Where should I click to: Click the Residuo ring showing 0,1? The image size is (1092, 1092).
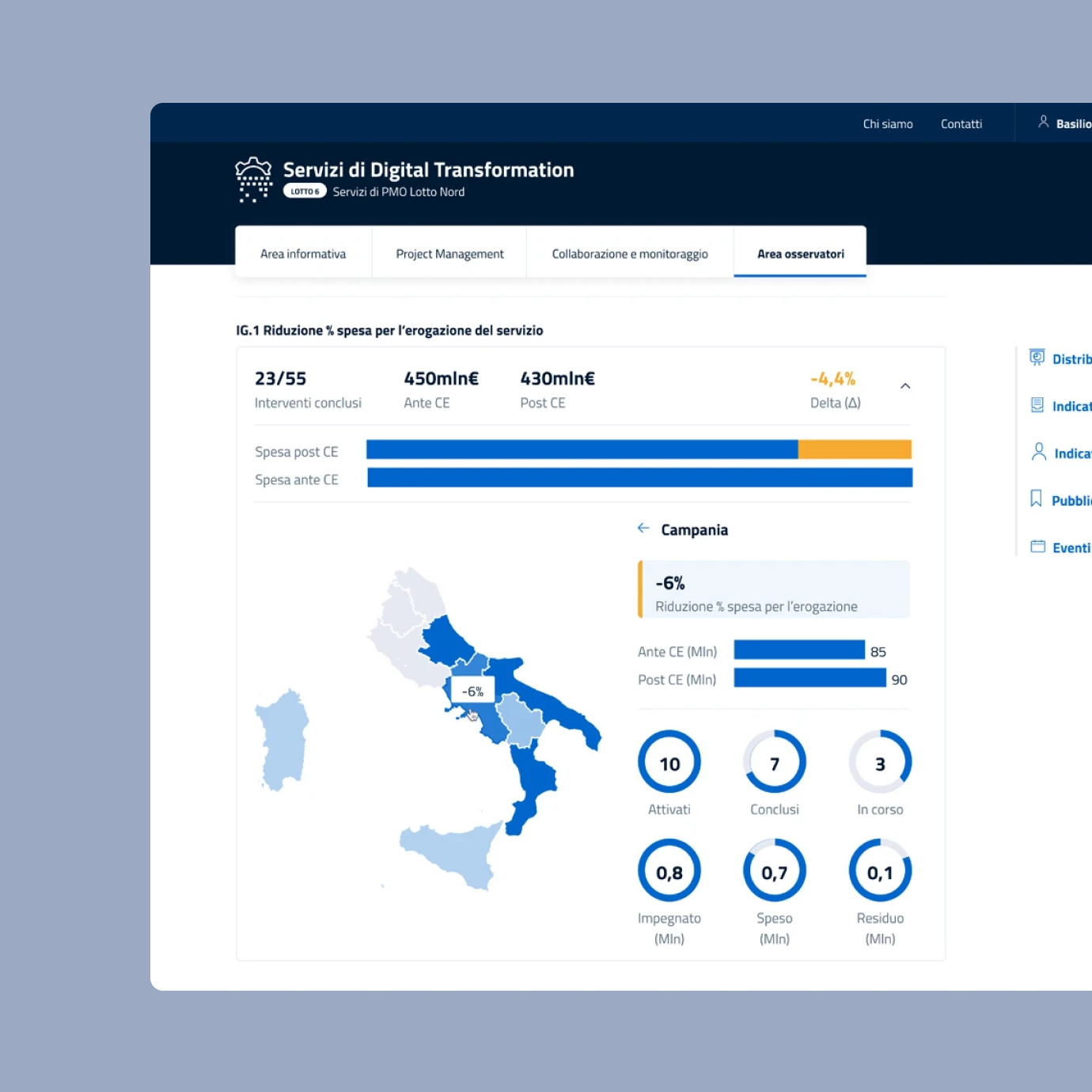pyautogui.click(x=880, y=870)
